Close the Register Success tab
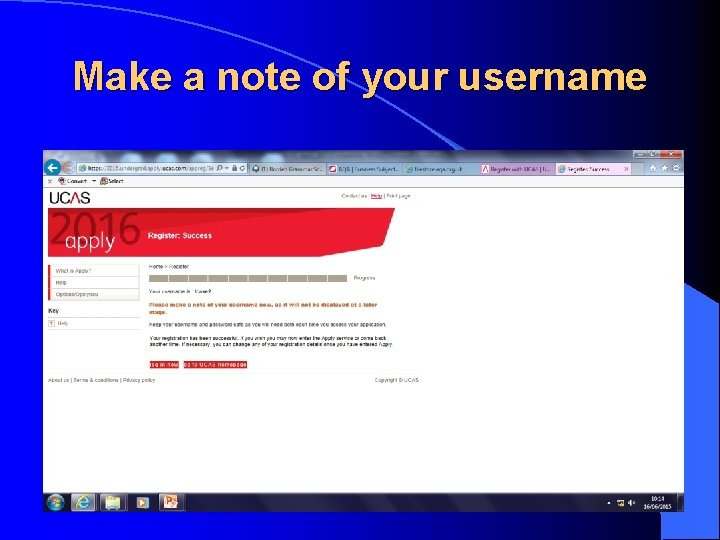This screenshot has width=720, height=540. pyautogui.click(x=626, y=169)
